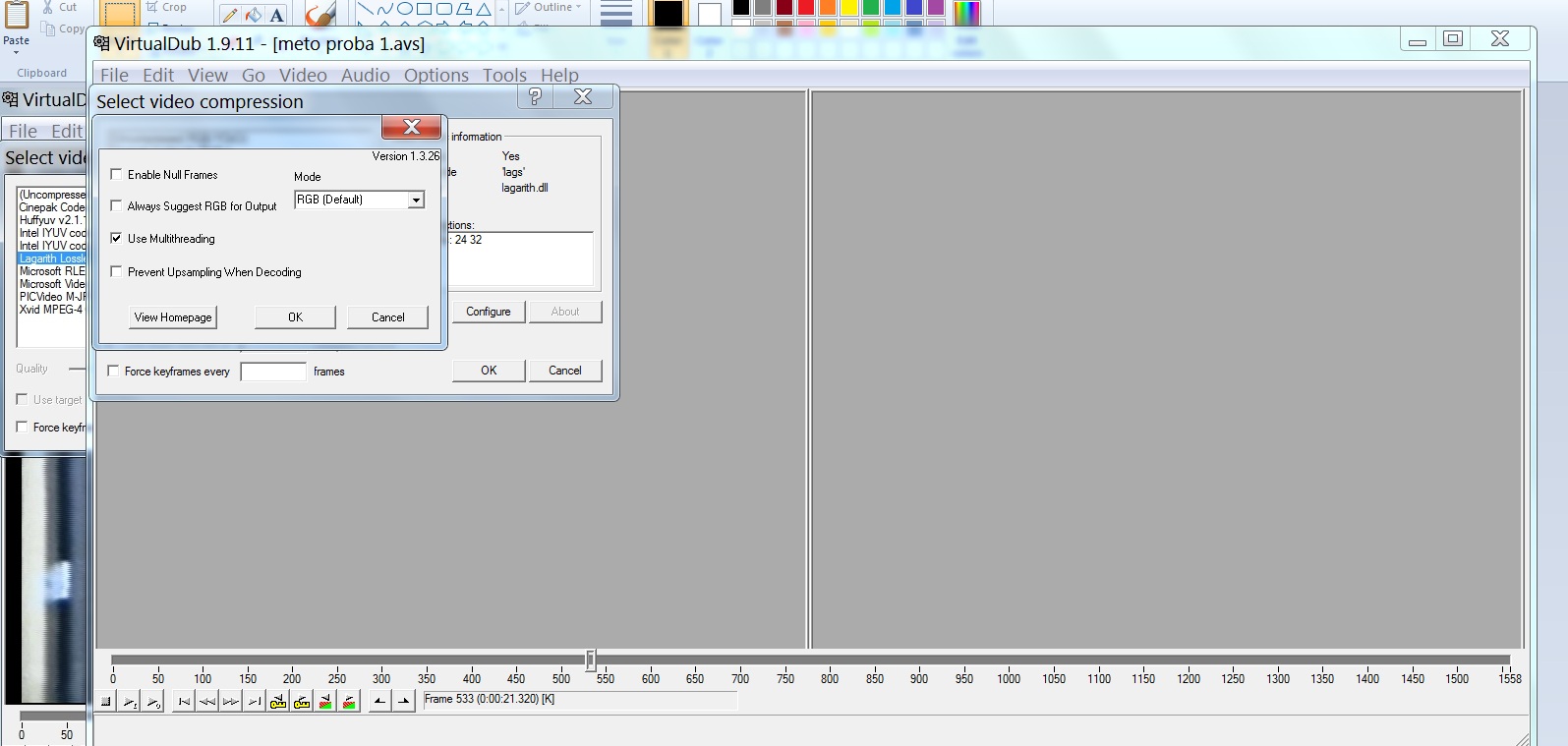Image resolution: width=1568 pixels, height=746 pixels.
Task: Click the previous scene search icon
Action: click(x=325, y=701)
